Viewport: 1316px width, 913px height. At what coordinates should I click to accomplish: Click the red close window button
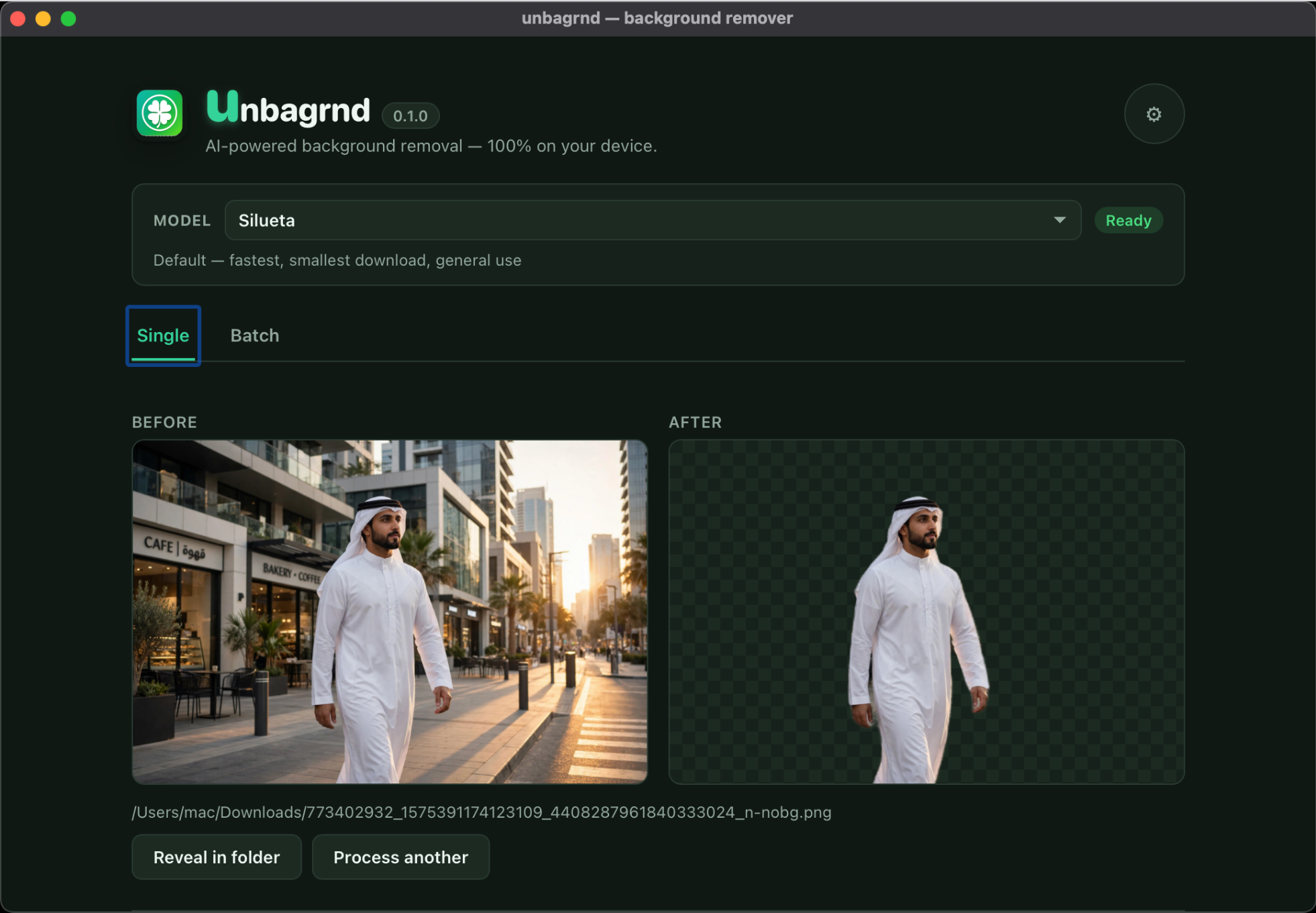point(18,19)
